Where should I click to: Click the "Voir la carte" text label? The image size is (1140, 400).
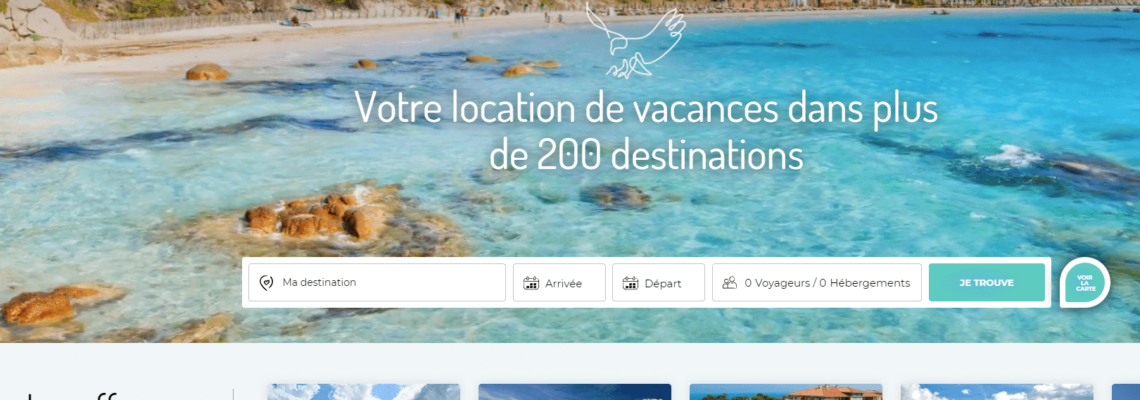[1085, 283]
